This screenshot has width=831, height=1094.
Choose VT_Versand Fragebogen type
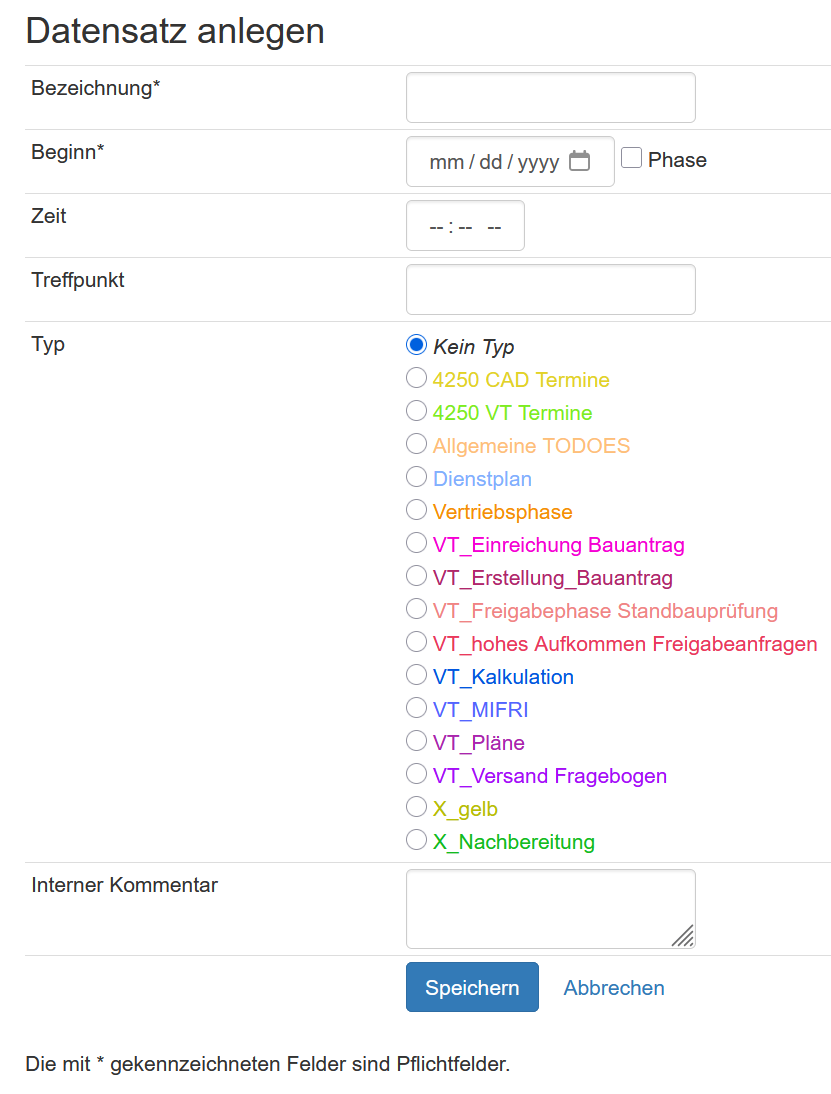coord(416,773)
